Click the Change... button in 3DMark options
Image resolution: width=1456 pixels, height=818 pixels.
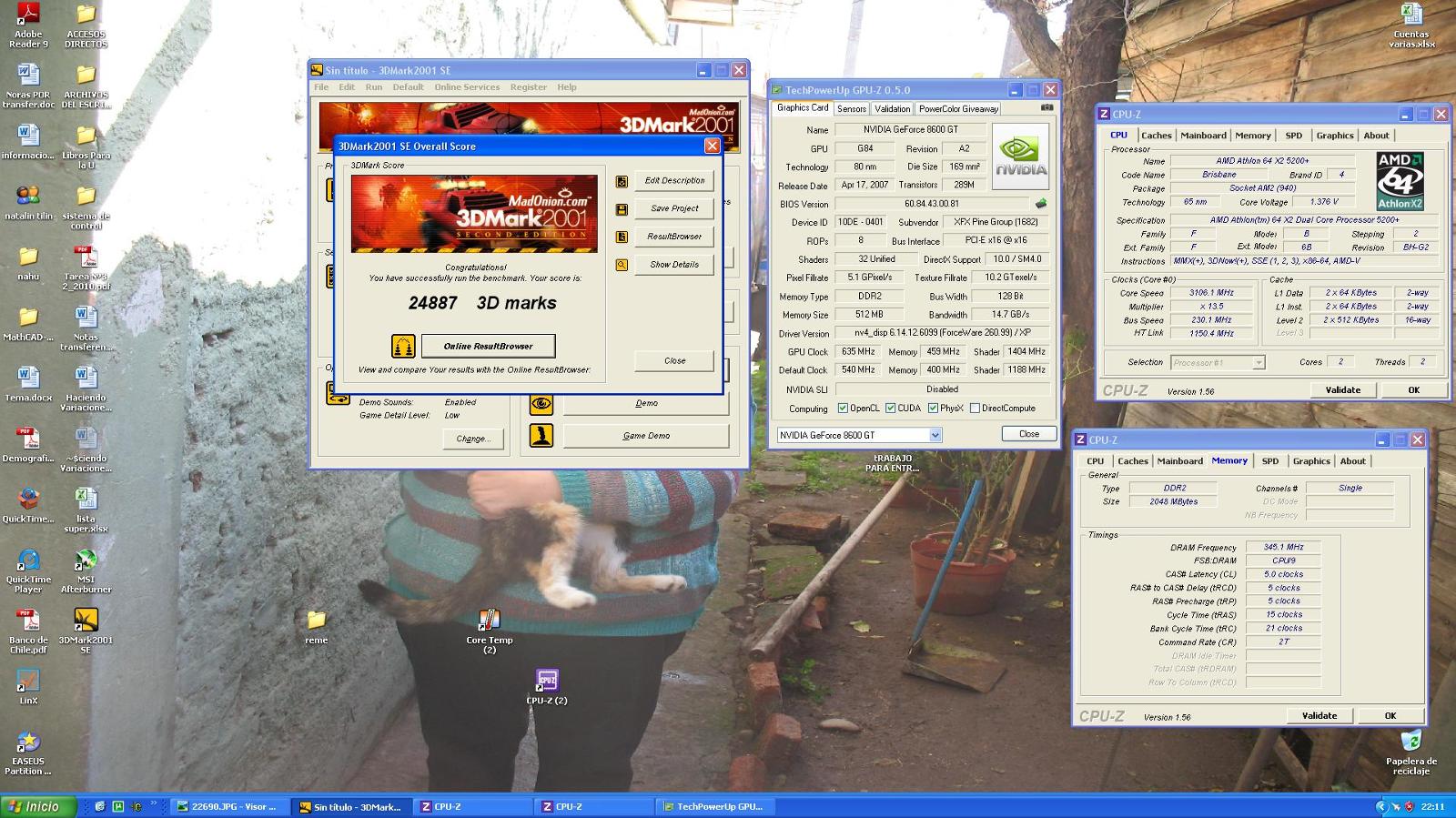[x=473, y=439]
